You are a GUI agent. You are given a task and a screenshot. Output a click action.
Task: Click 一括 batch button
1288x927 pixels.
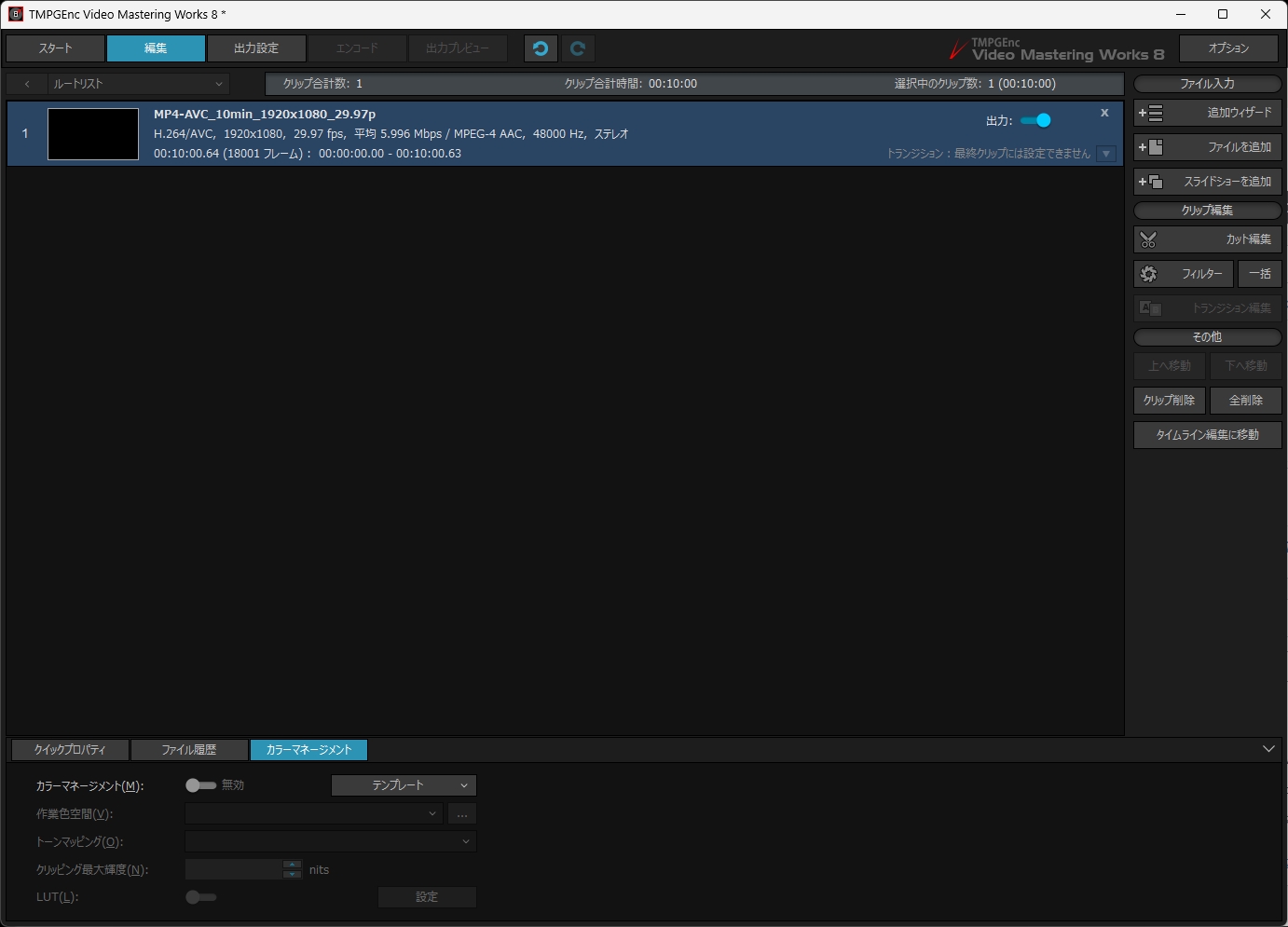1260,274
